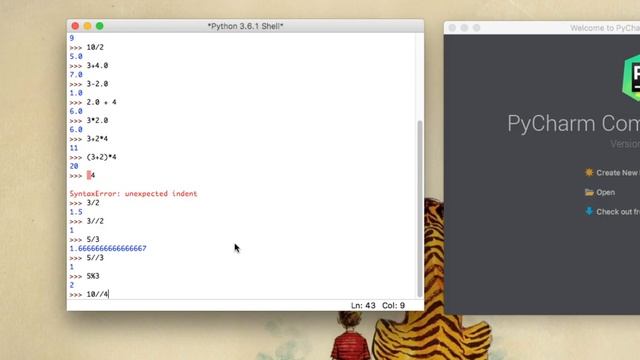Click the output 5.0
Screen dimensions: 640x360
click(x=76, y=56)
